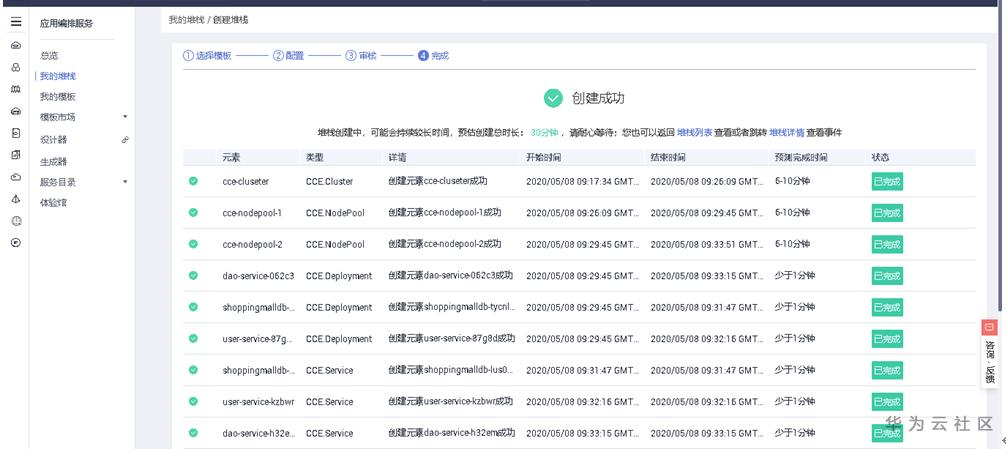Click the CCE.Cluster type cell
1006x449 pixels.
tap(330, 182)
